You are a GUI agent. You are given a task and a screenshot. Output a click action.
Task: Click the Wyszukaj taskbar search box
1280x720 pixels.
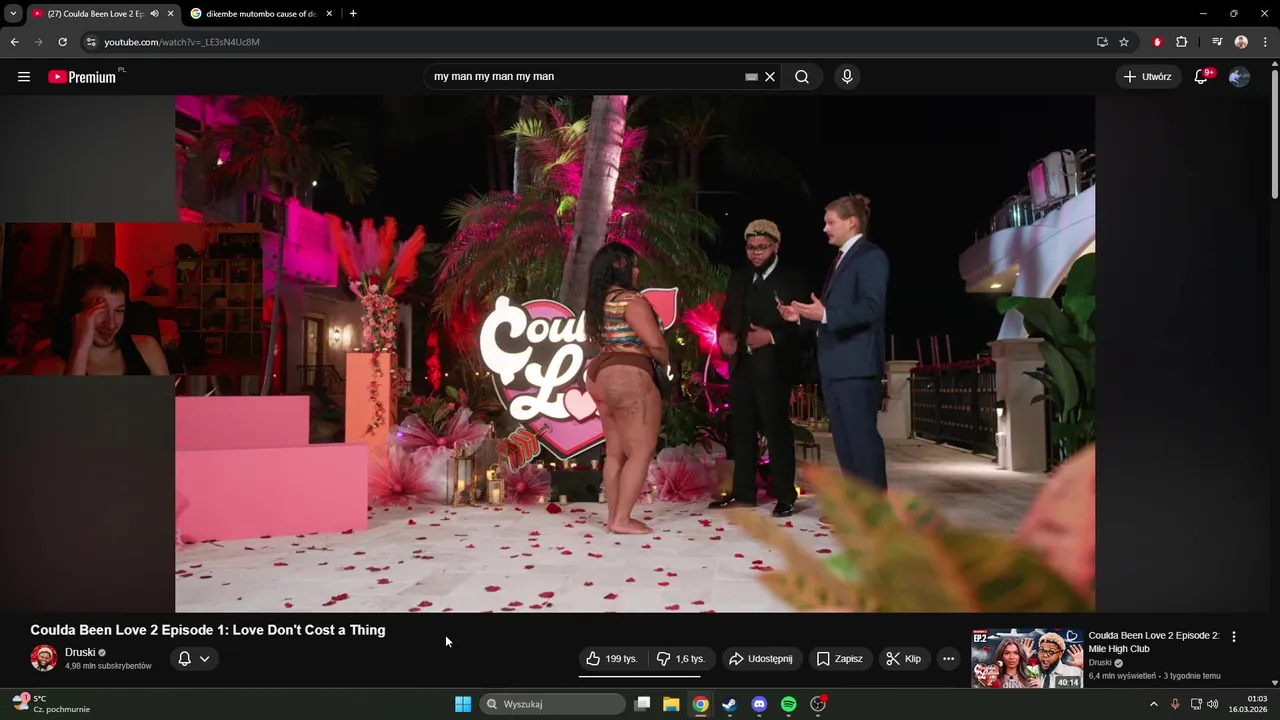click(553, 704)
